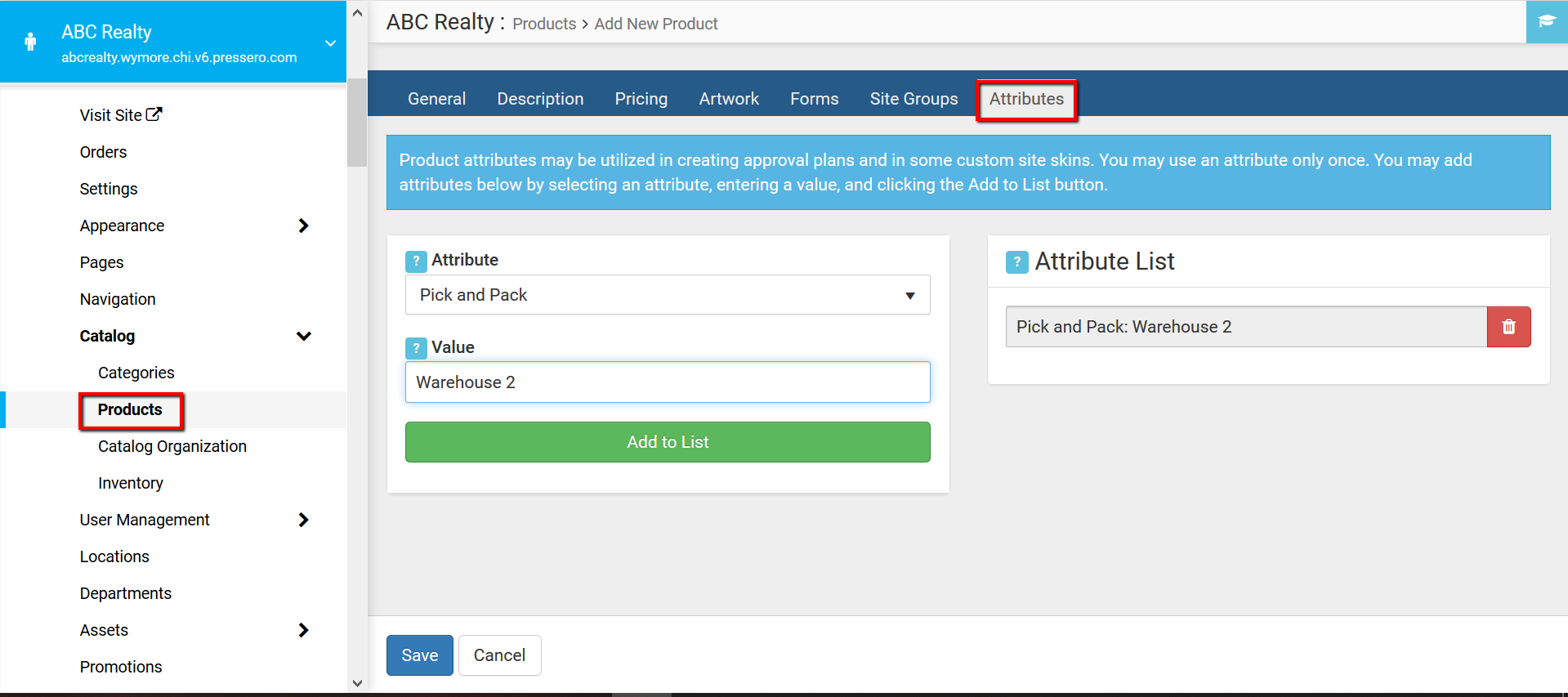Expand the Assets submenu arrow
This screenshot has height=697, width=1568.
coord(303,630)
